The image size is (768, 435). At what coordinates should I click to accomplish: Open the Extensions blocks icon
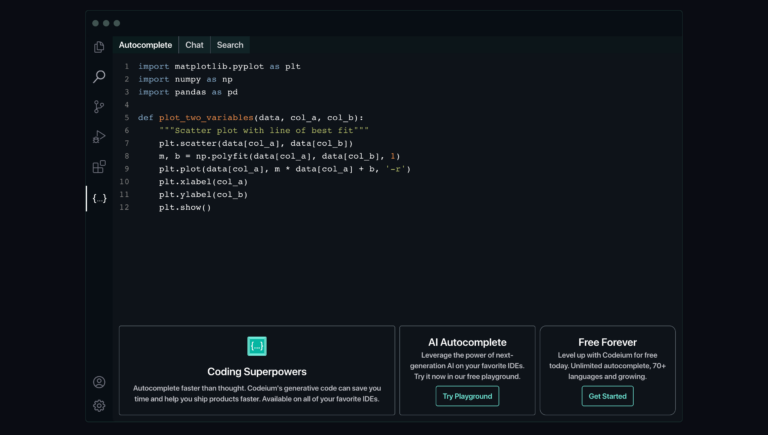point(99,167)
